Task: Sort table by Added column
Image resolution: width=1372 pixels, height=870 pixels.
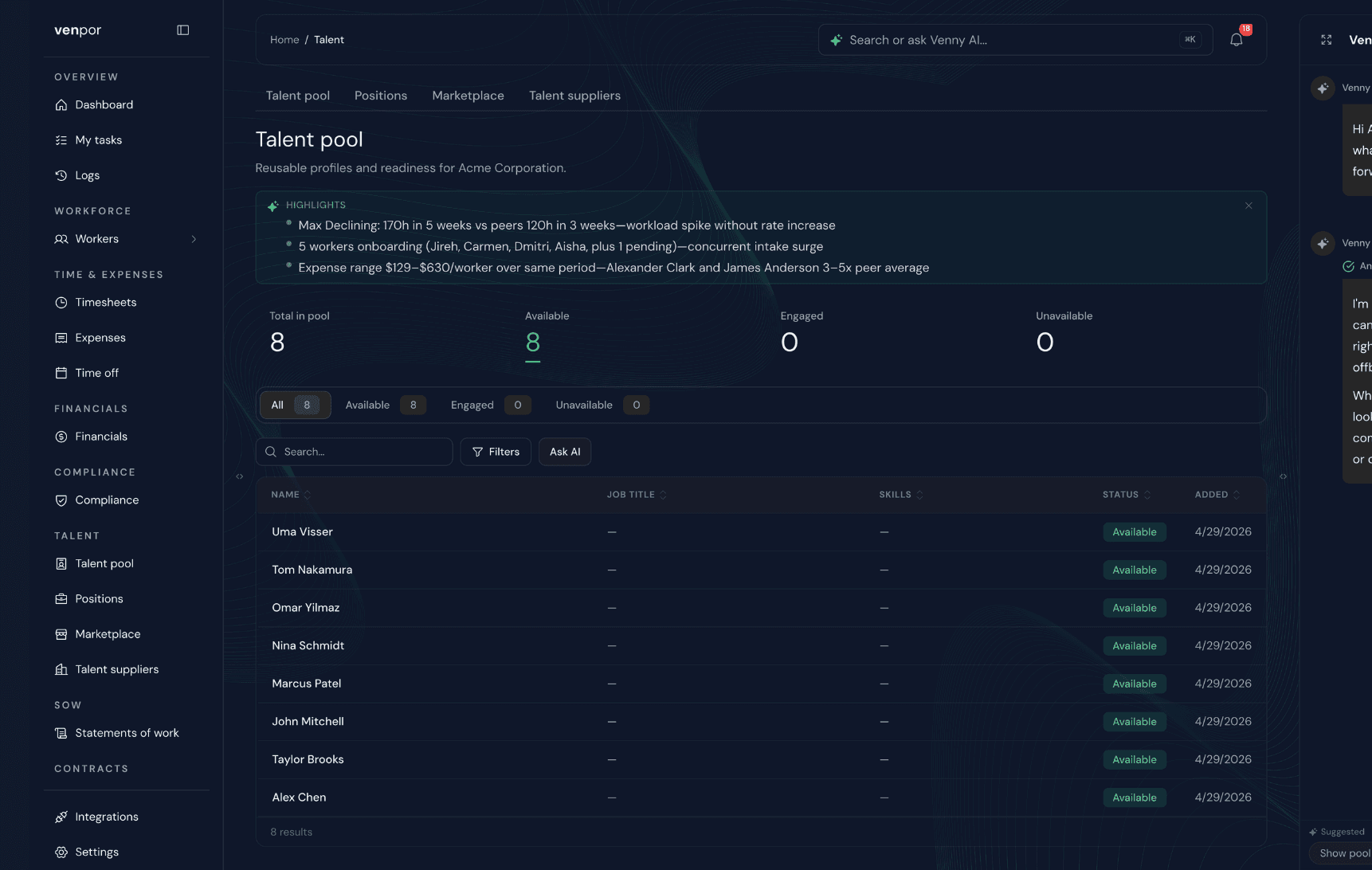Action: [x=1217, y=495]
